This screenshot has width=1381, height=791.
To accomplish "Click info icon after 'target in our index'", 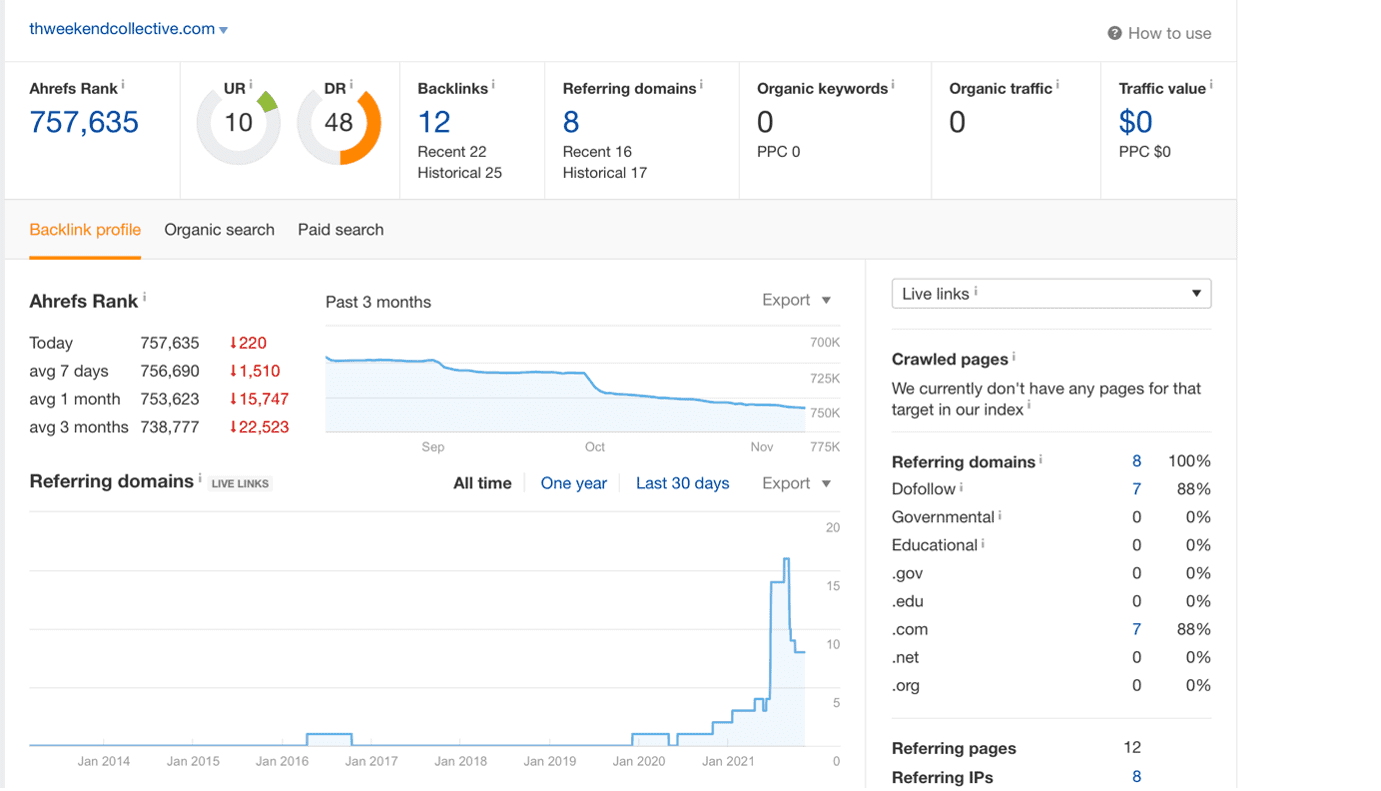I will click(1028, 407).
